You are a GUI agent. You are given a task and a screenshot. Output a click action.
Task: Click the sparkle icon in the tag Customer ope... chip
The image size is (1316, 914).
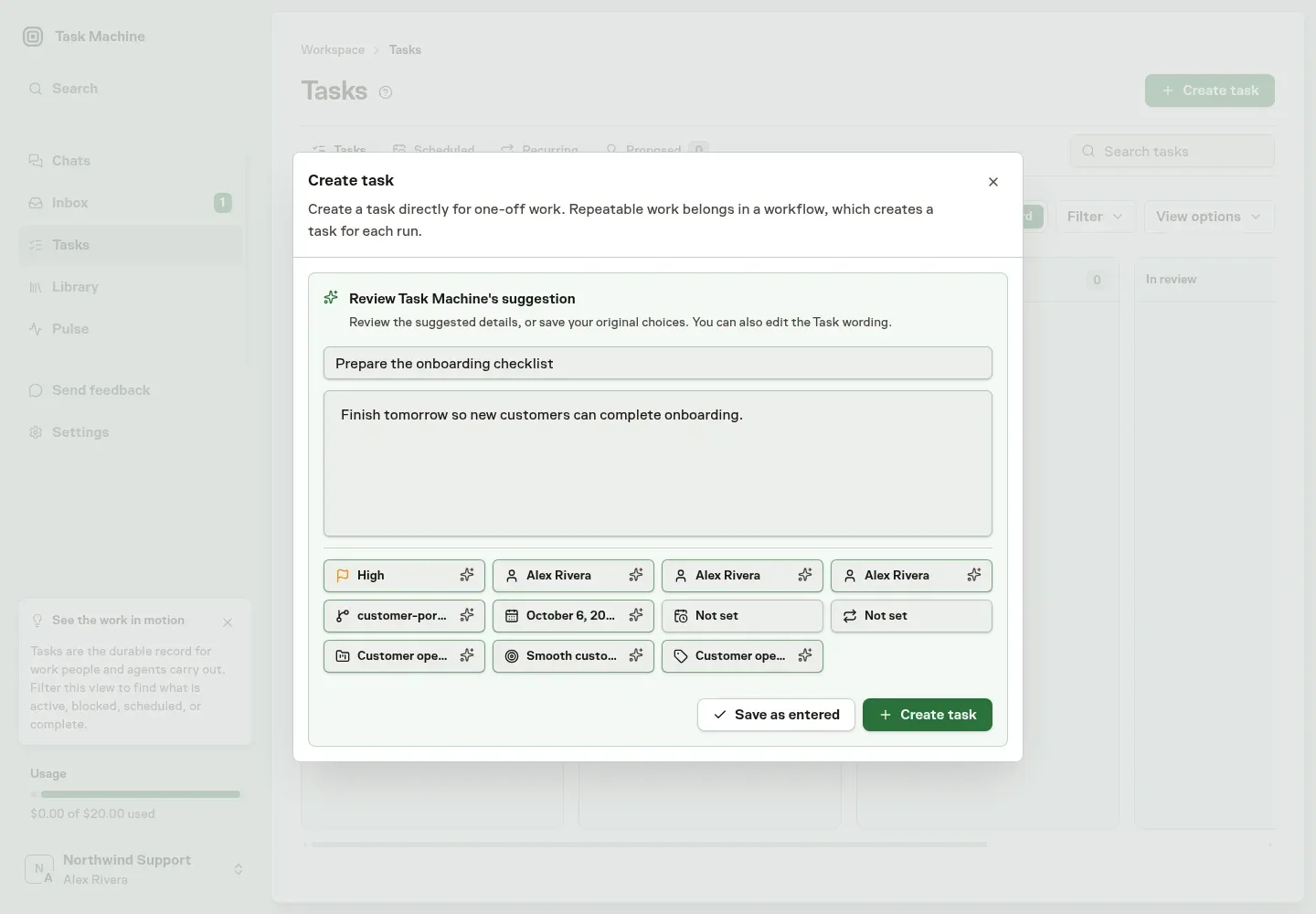click(805, 655)
